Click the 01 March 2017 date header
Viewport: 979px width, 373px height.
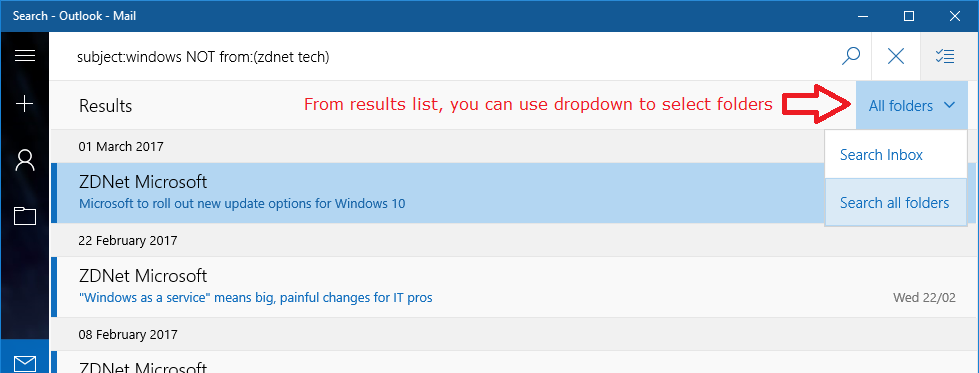coord(121,147)
